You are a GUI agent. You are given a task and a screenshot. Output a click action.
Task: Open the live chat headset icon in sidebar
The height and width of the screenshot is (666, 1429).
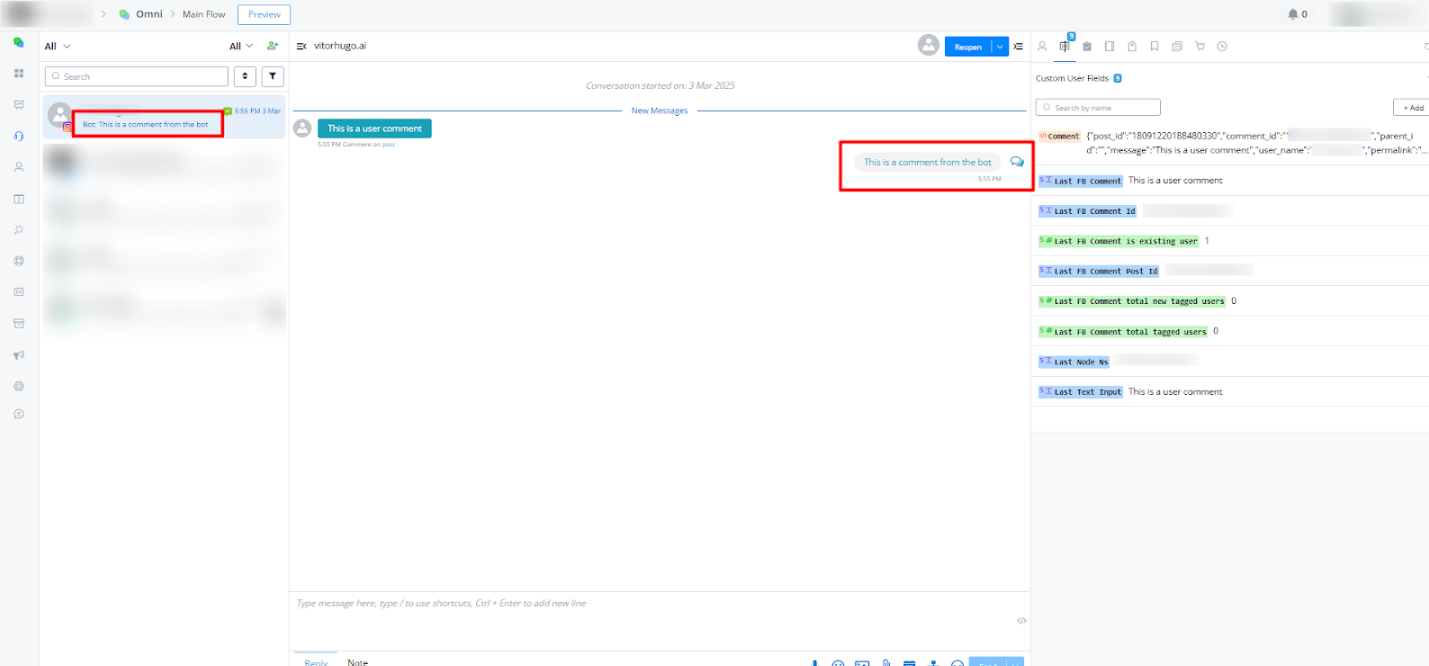tap(18, 136)
